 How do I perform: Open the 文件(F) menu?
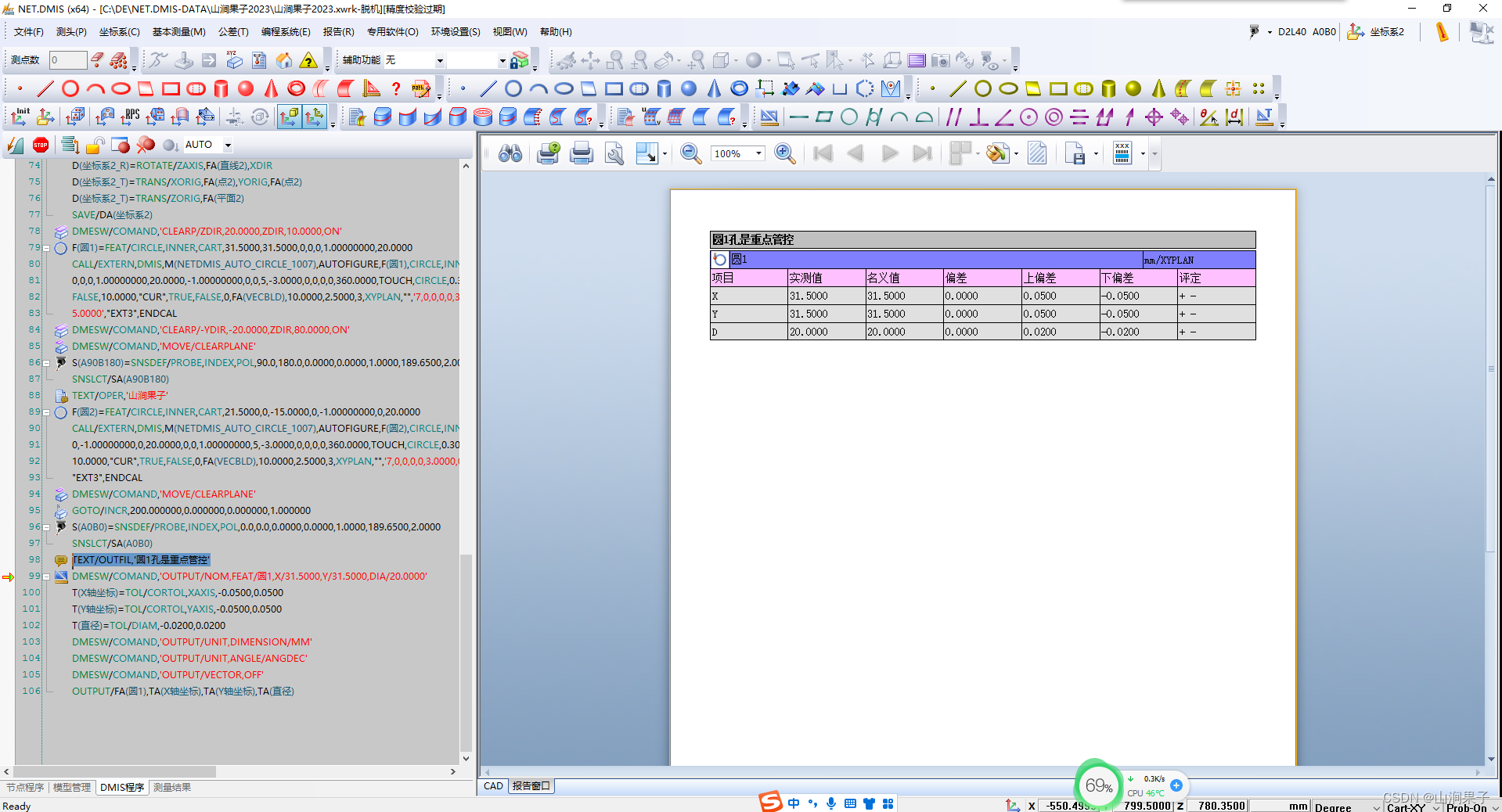(x=29, y=32)
